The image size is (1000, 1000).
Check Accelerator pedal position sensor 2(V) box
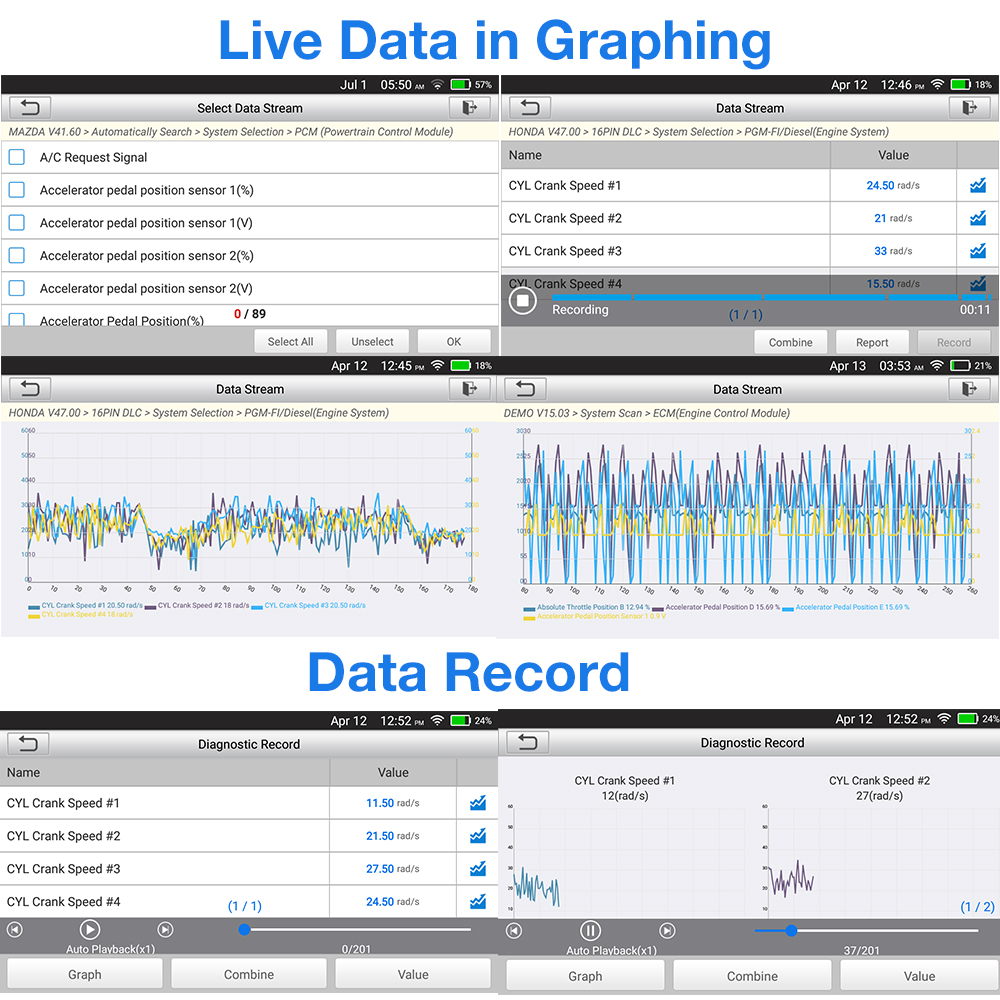17,288
